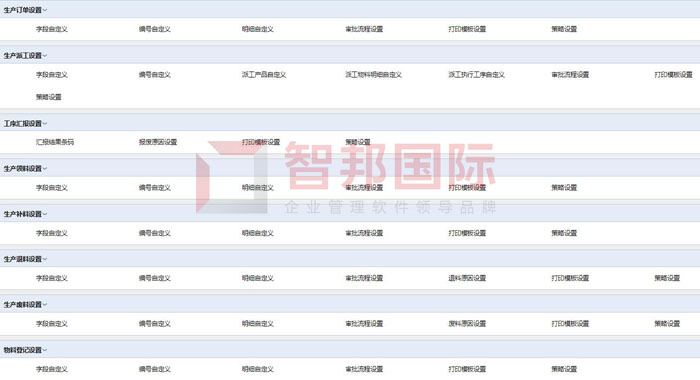Open 明细自定义 under 生产订单设置
Image resolution: width=700 pixels, height=380 pixels.
click(x=258, y=29)
